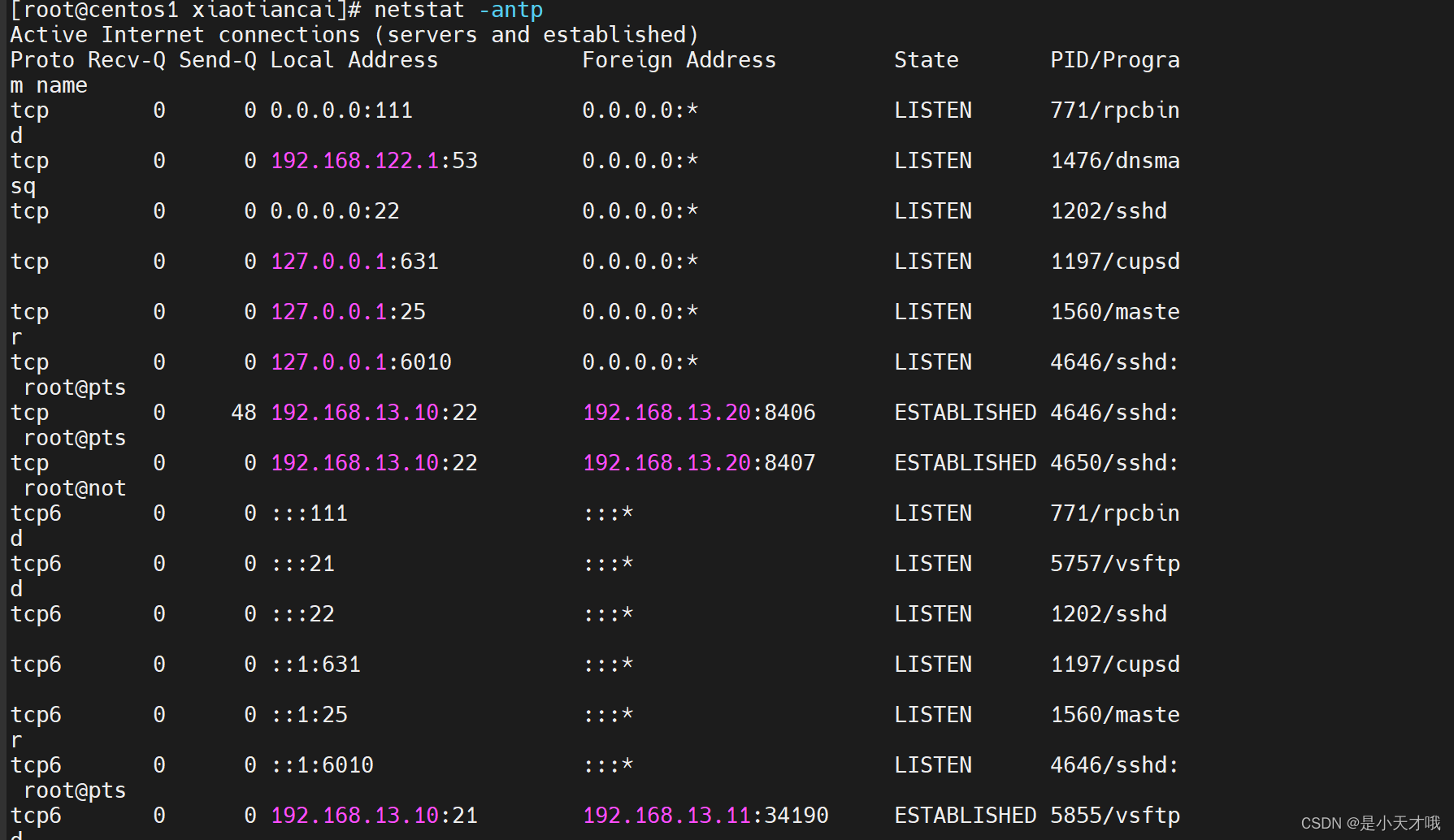Click the Send-Q value 48 entry

click(x=243, y=412)
